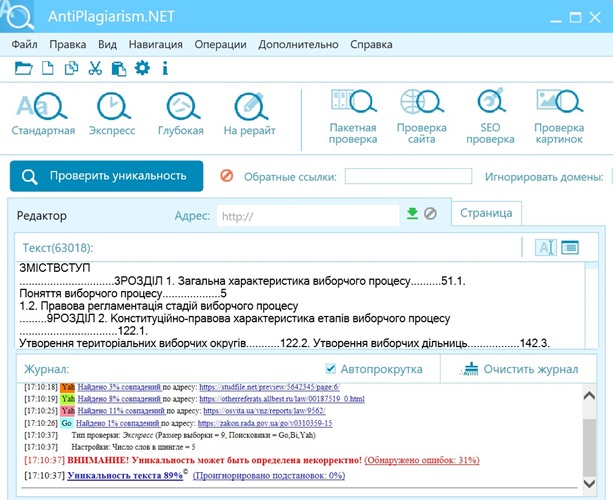Select the Глубокая check mode
Image resolution: width=613 pixels, height=500 pixels.
tap(181, 114)
